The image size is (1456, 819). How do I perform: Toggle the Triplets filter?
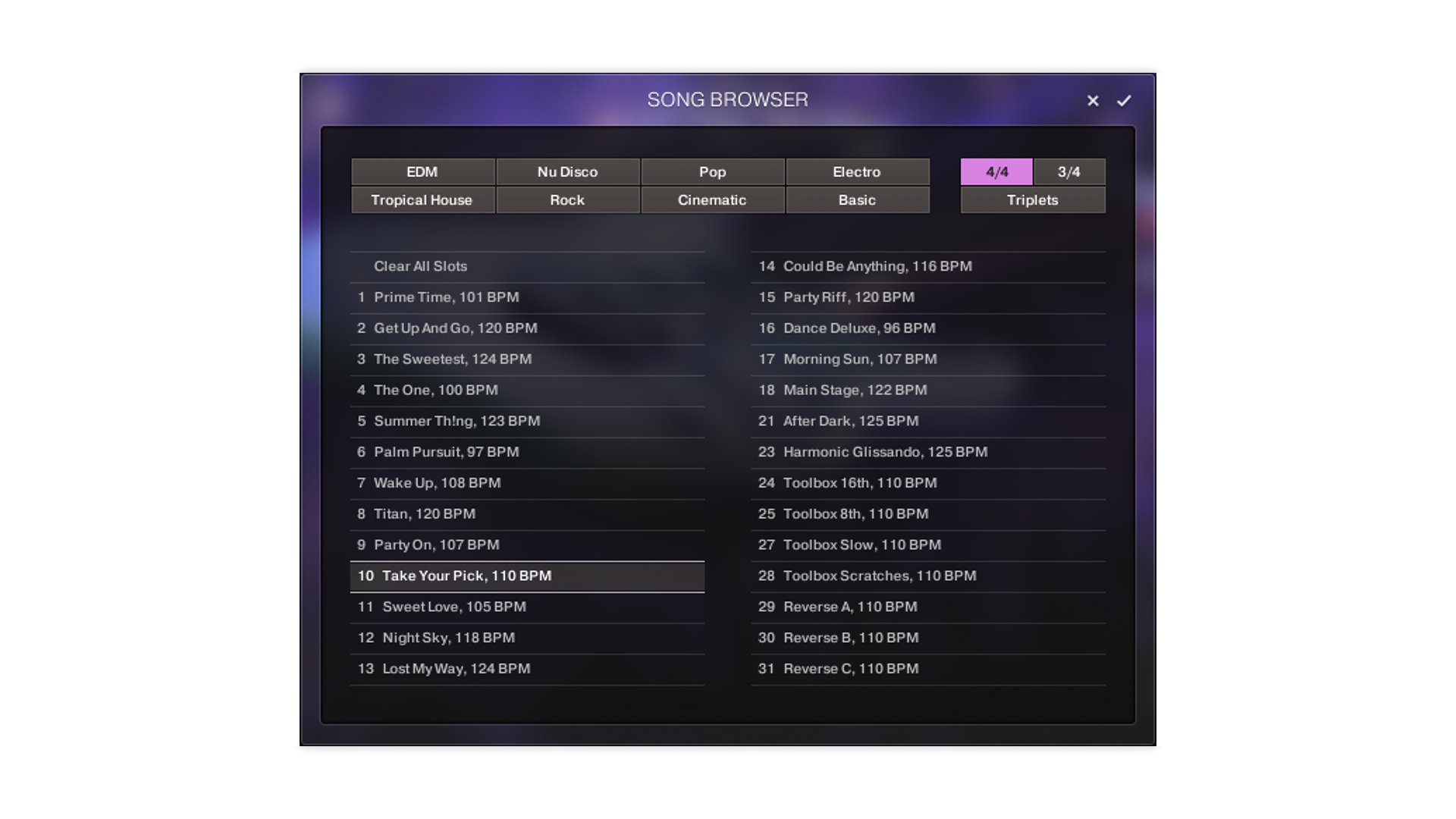click(1032, 200)
